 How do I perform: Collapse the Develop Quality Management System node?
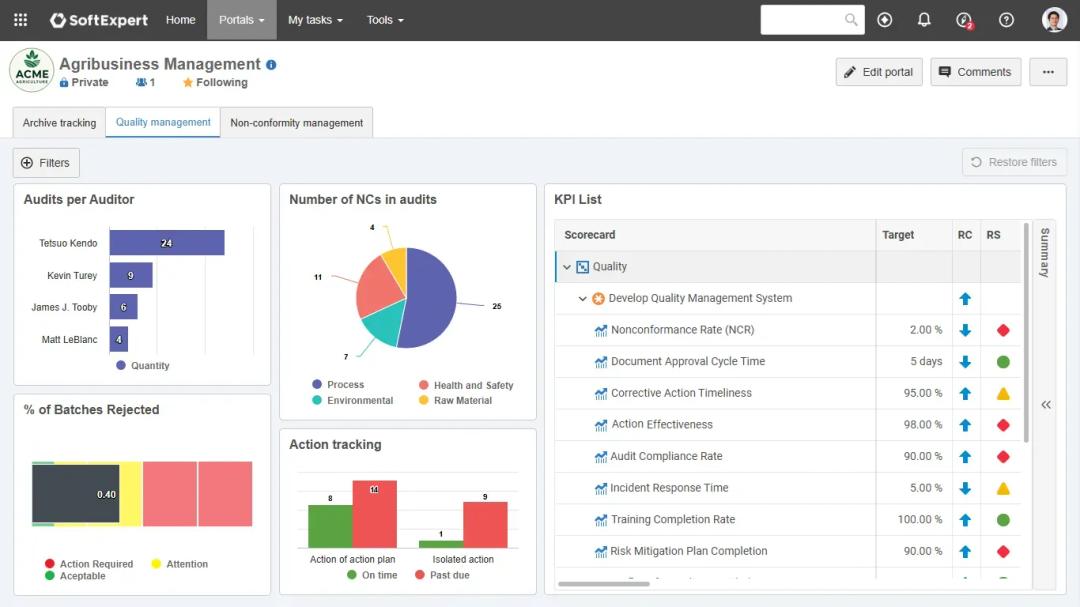583,299
